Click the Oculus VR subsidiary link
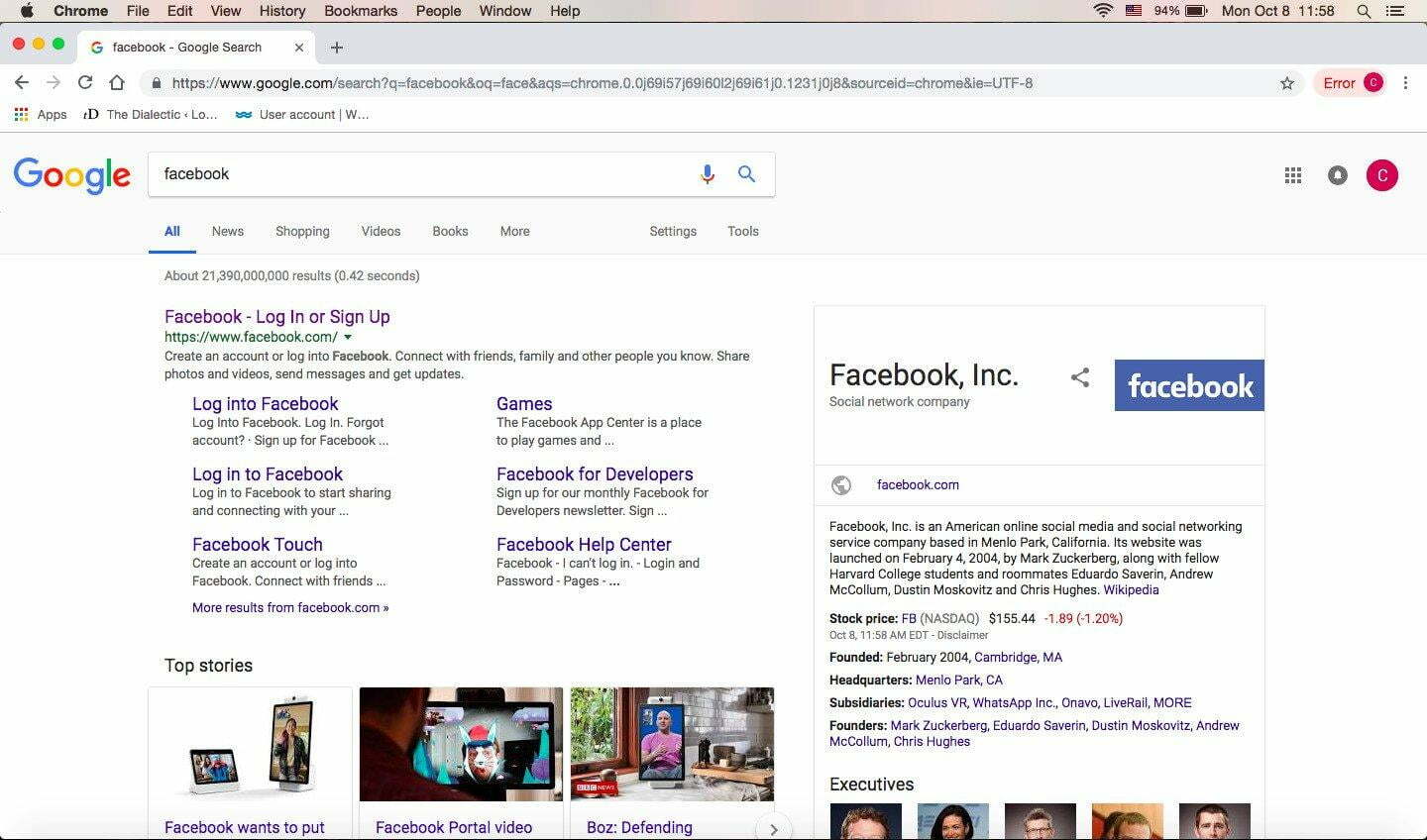The image size is (1427, 840). click(x=936, y=702)
